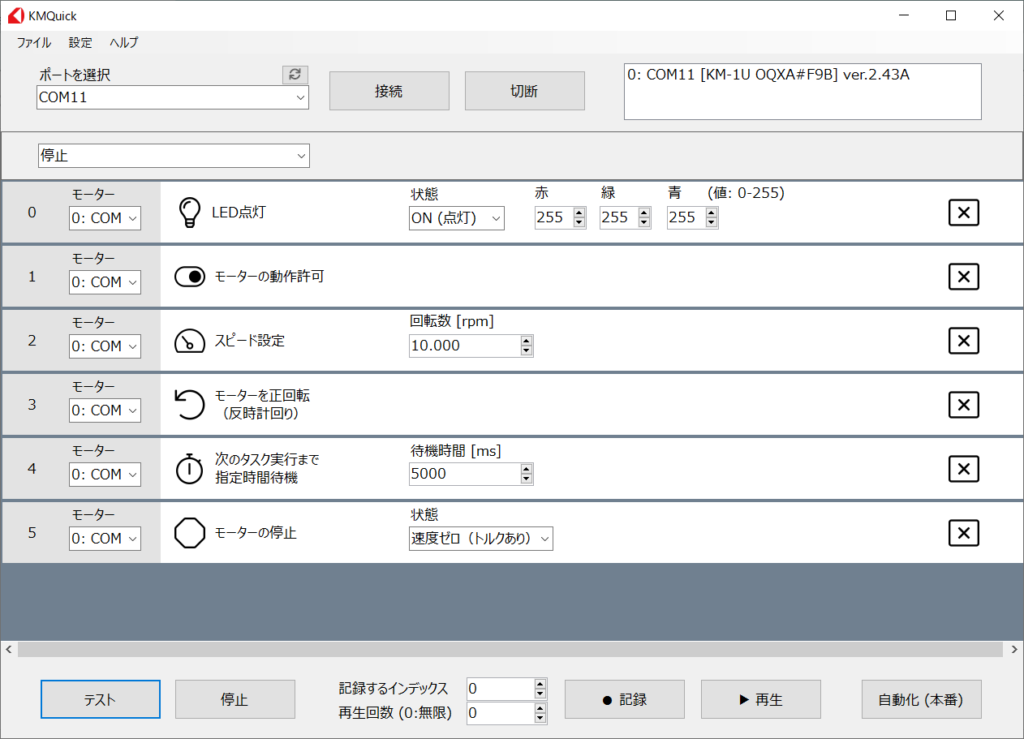Delete task row 5 モーターの停止
The width and height of the screenshot is (1024, 739).
coord(963,533)
